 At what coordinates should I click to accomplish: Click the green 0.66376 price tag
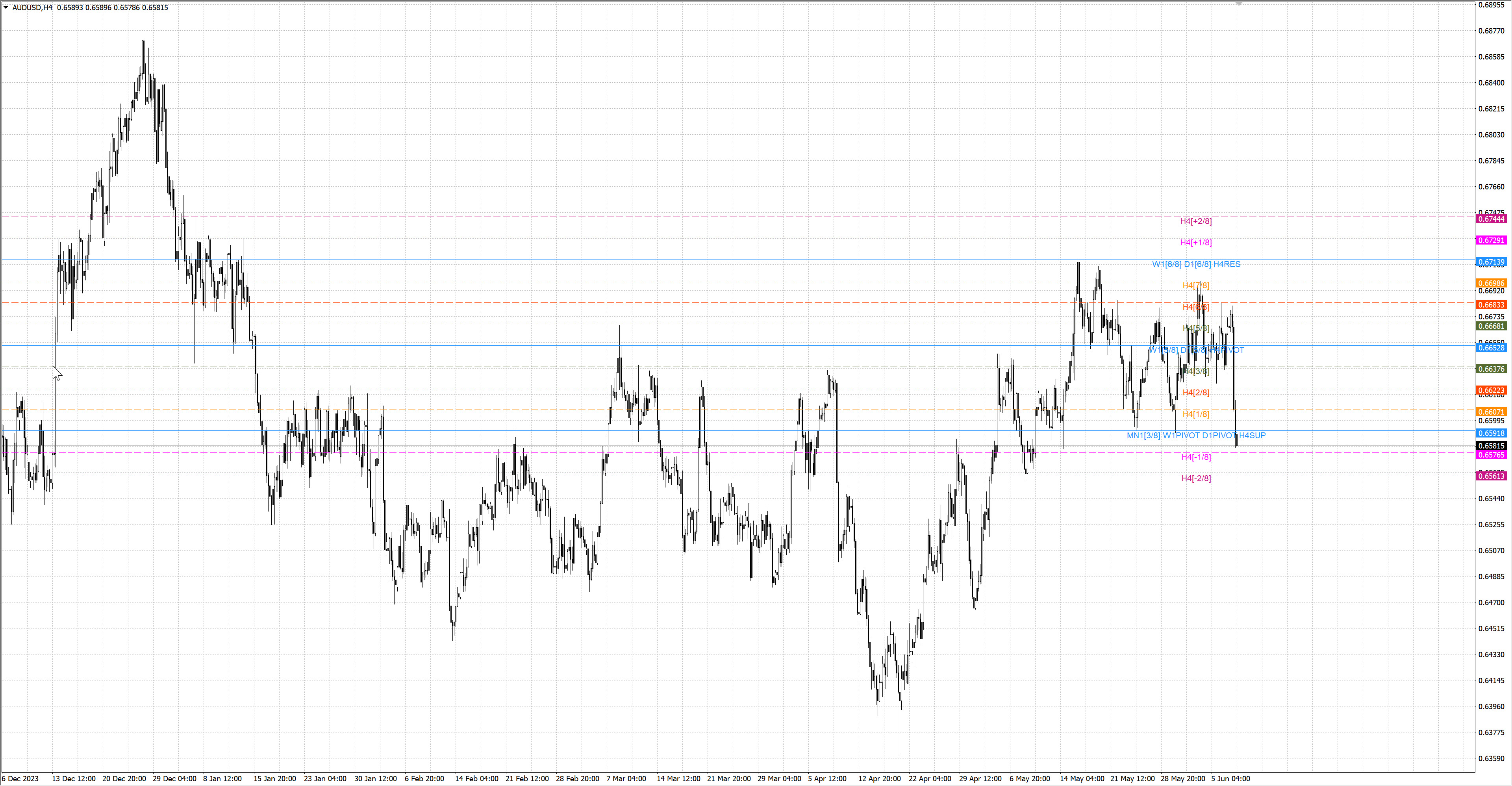coord(1491,369)
